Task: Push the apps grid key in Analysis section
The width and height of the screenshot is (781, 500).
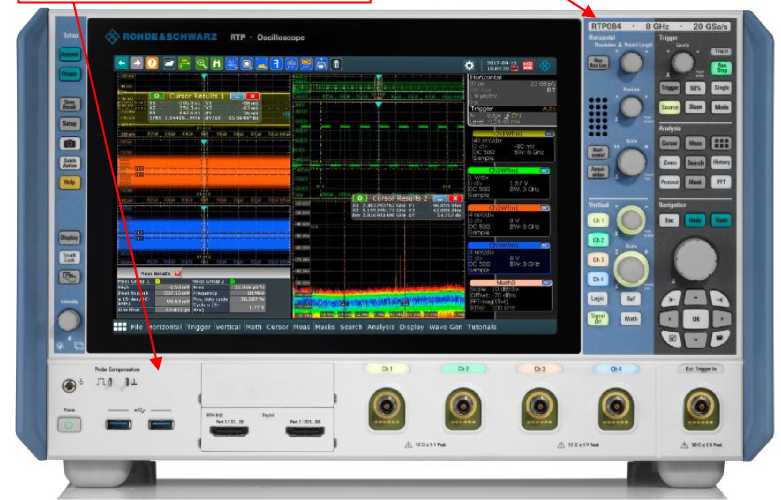Action: pos(721,143)
